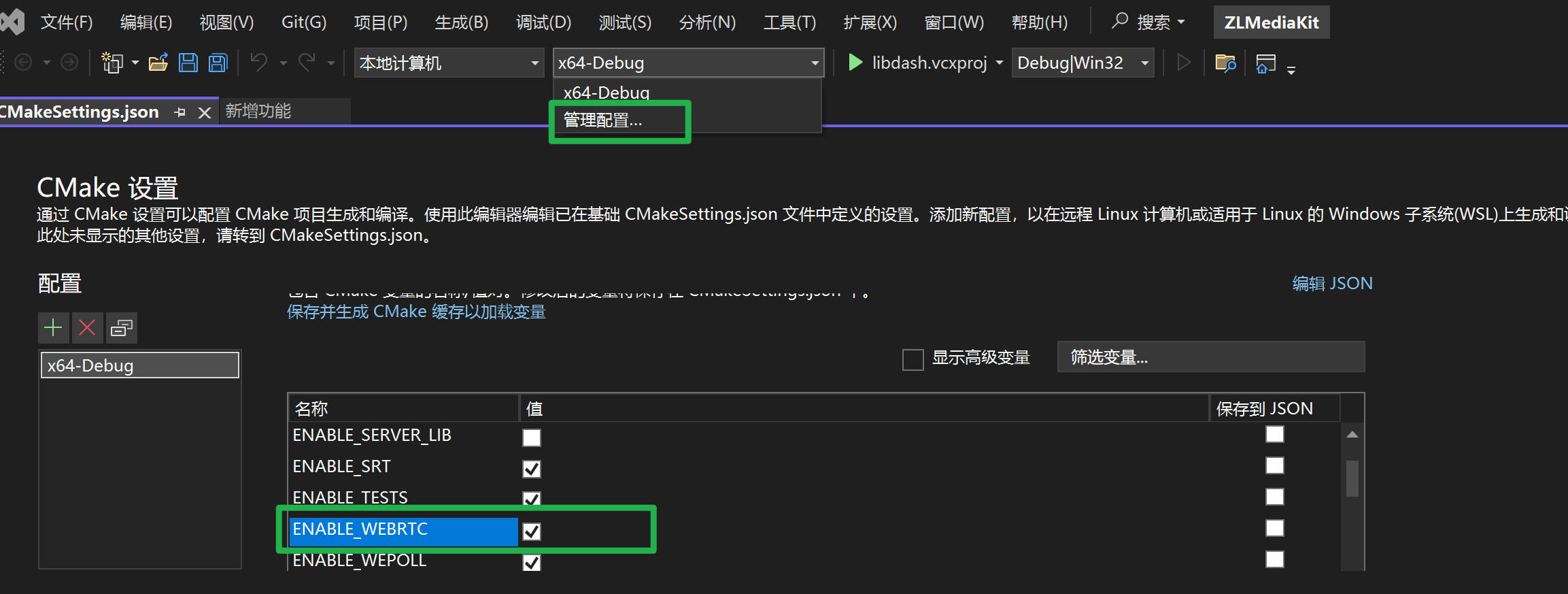Click the variables table scrollbar thumb
Viewport: 1568px width, 594px height.
(x=1352, y=478)
